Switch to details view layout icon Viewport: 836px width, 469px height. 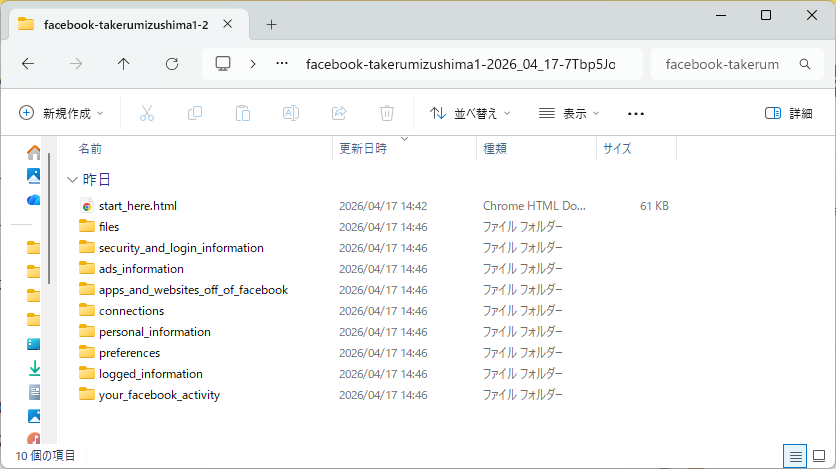coord(796,456)
